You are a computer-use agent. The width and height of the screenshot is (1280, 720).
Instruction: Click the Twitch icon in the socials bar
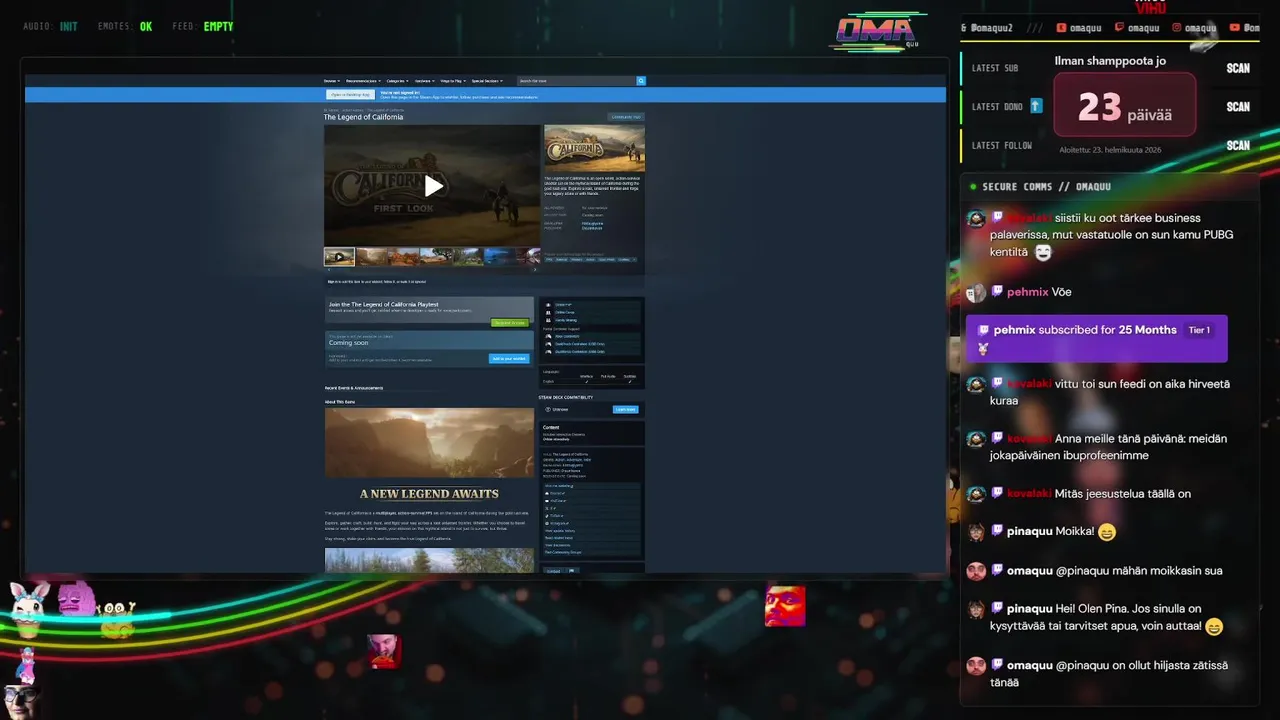tap(1119, 28)
